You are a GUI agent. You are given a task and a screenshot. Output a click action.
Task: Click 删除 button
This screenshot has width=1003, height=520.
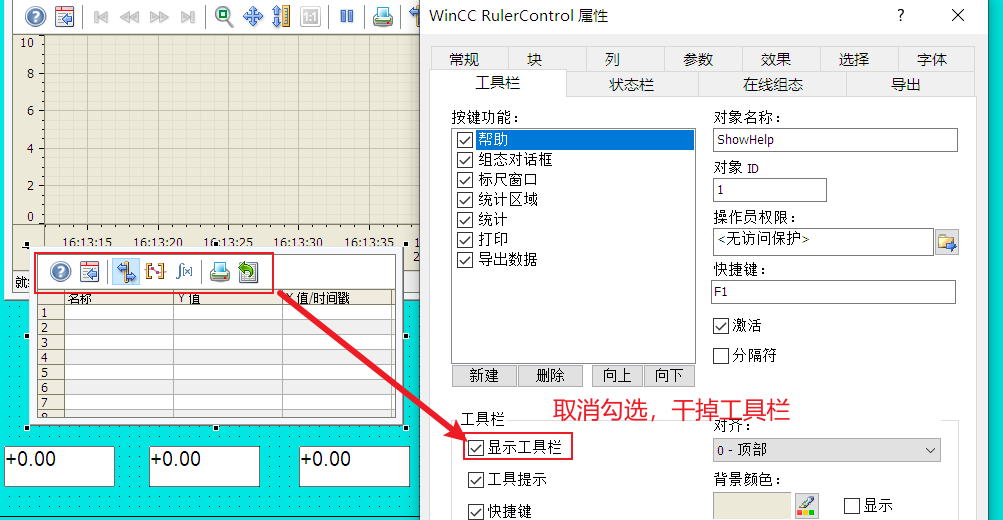tap(550, 375)
